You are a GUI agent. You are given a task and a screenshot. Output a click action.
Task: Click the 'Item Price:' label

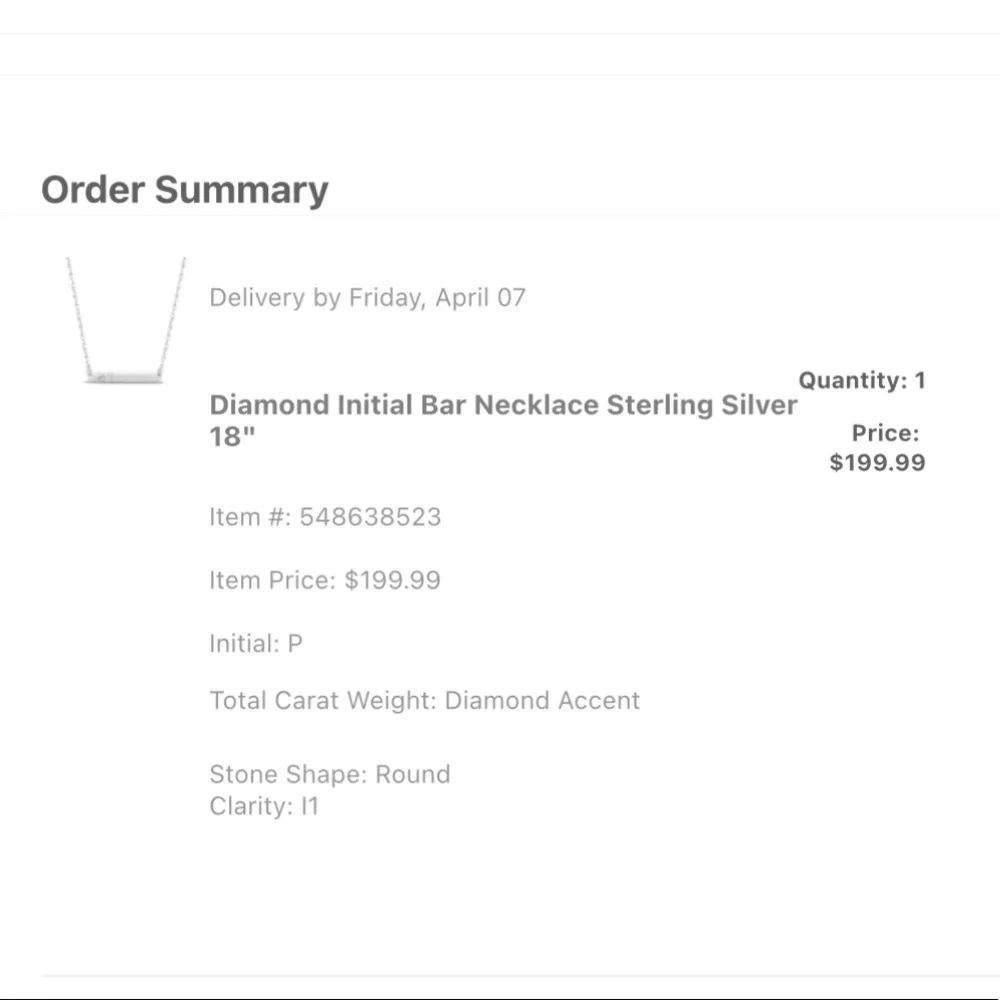pos(272,581)
